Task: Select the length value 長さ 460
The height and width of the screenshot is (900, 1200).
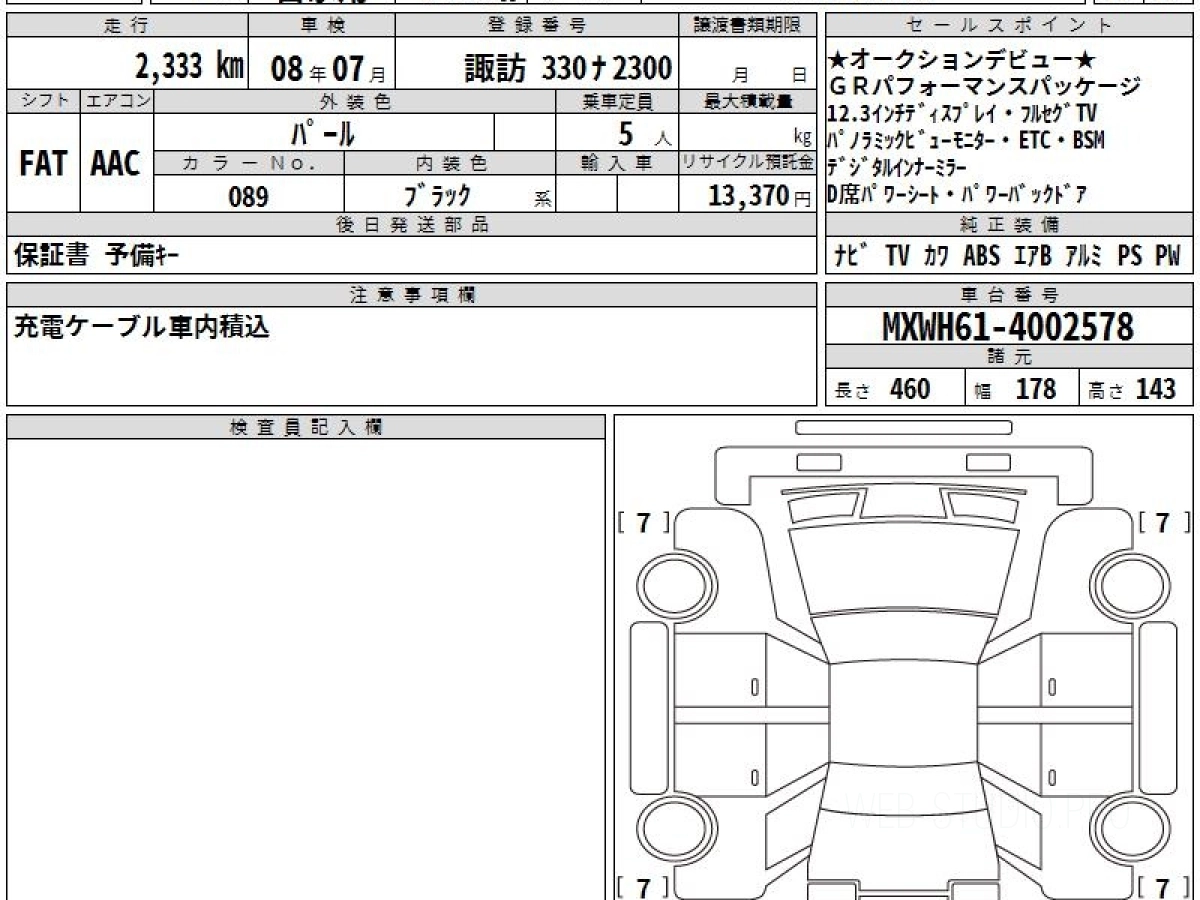Action: [x=882, y=389]
